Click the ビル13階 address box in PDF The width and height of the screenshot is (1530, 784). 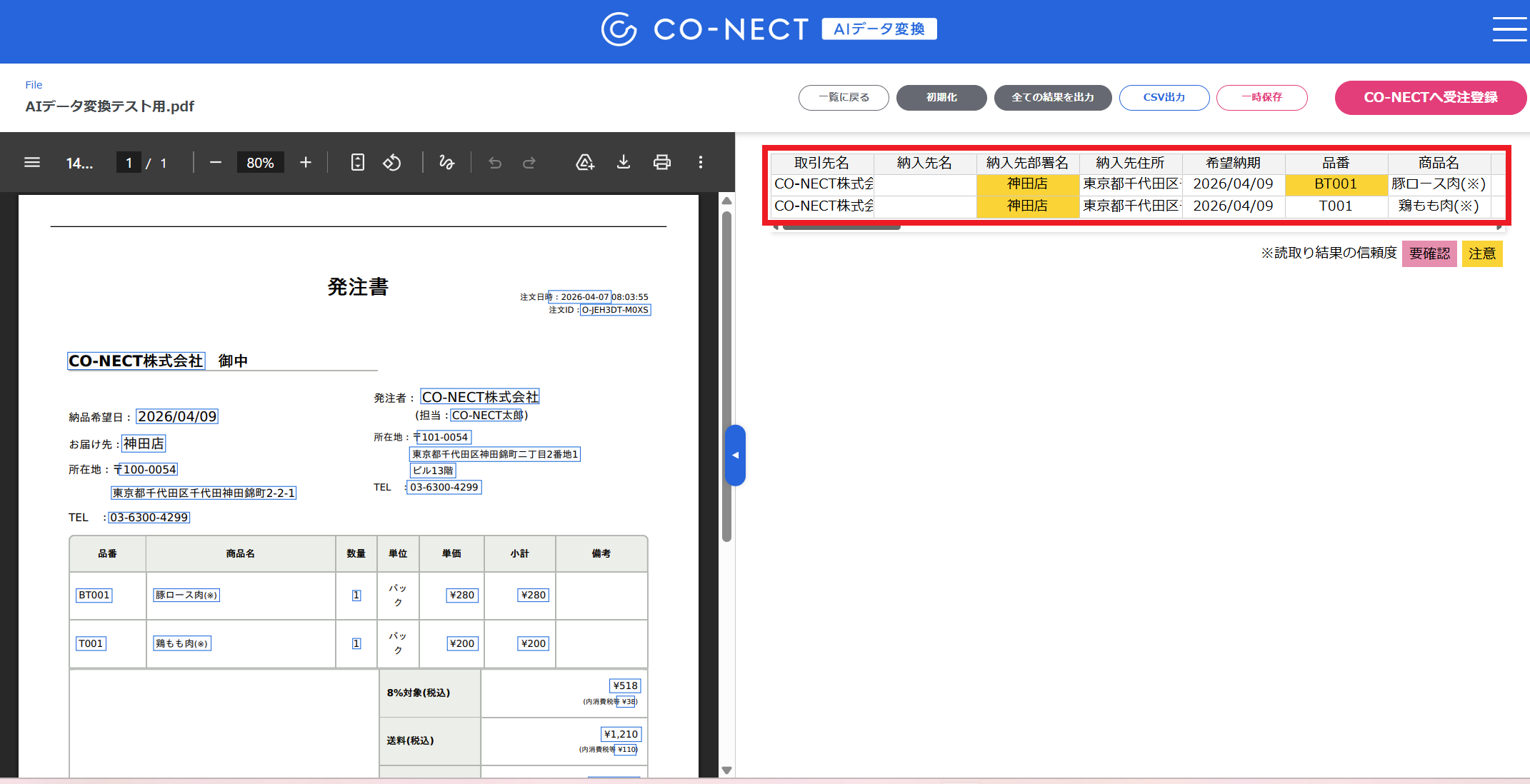click(x=433, y=471)
